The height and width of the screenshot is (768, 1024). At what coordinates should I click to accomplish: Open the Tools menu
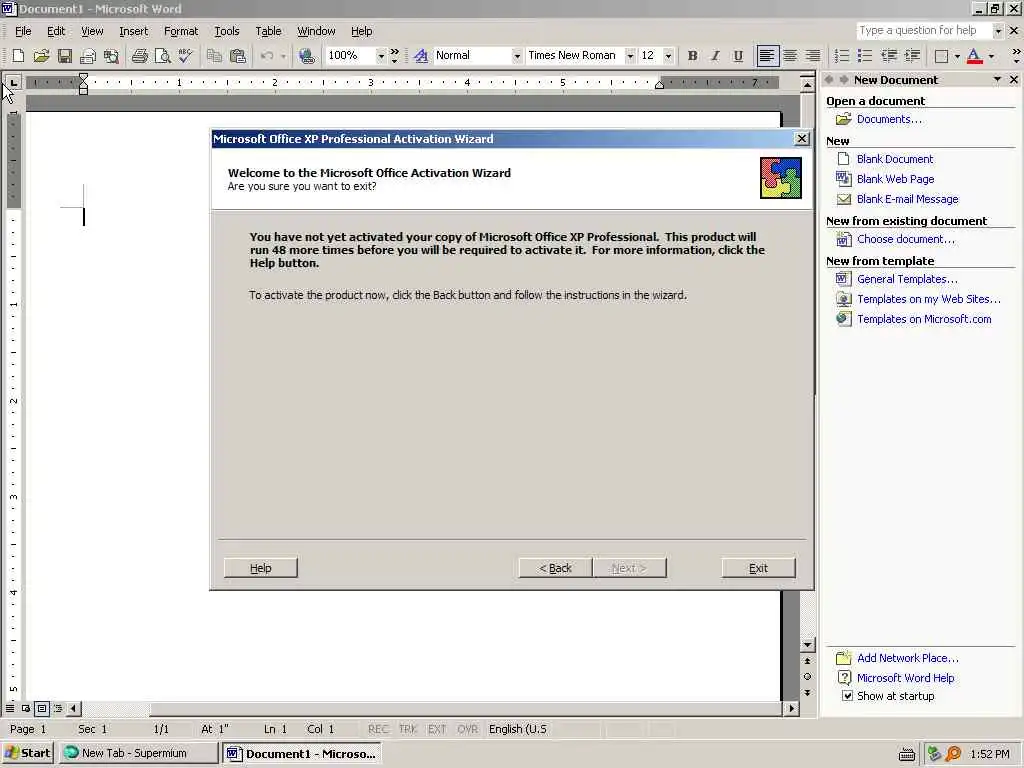(x=227, y=31)
